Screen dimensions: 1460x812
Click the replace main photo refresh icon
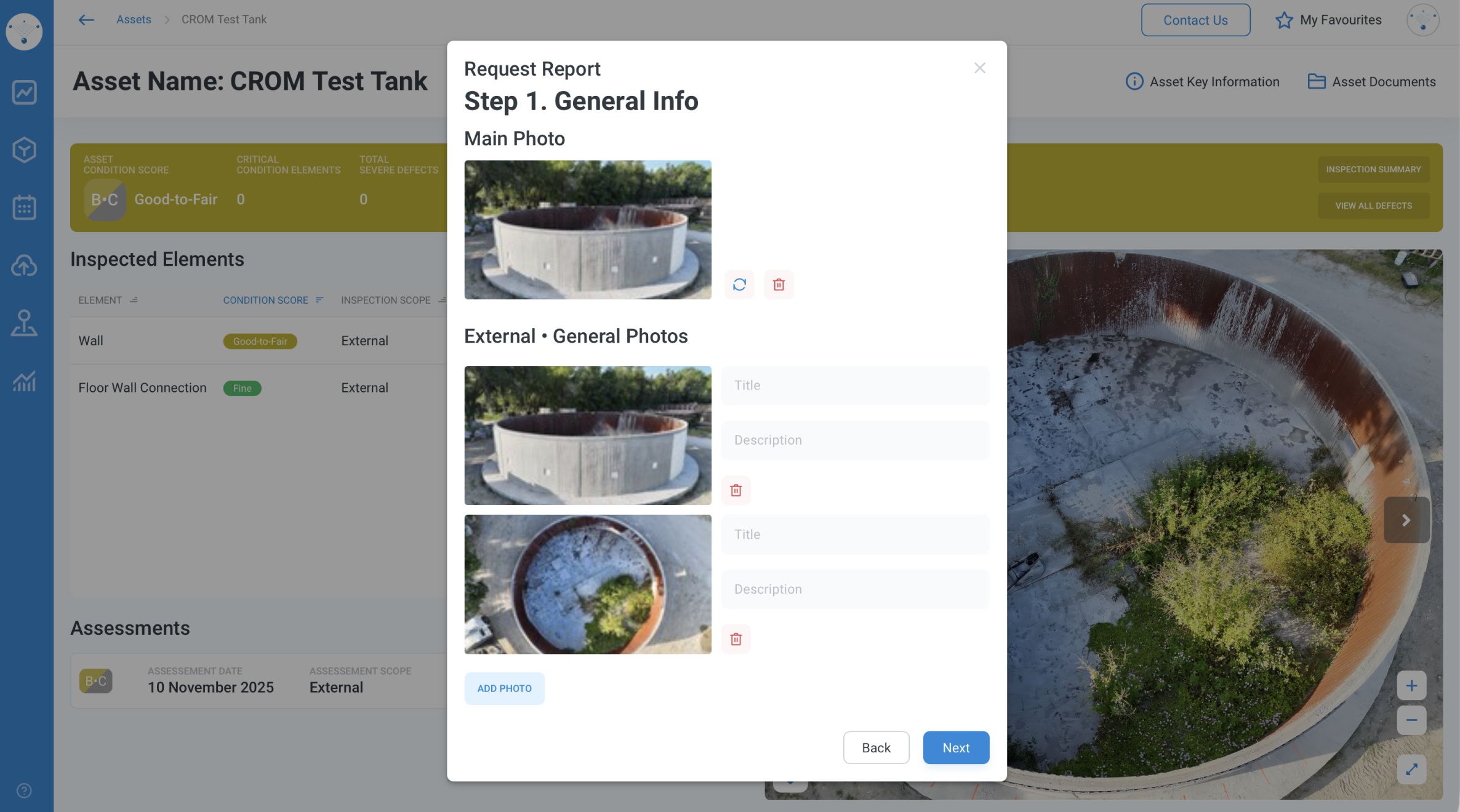[739, 285]
